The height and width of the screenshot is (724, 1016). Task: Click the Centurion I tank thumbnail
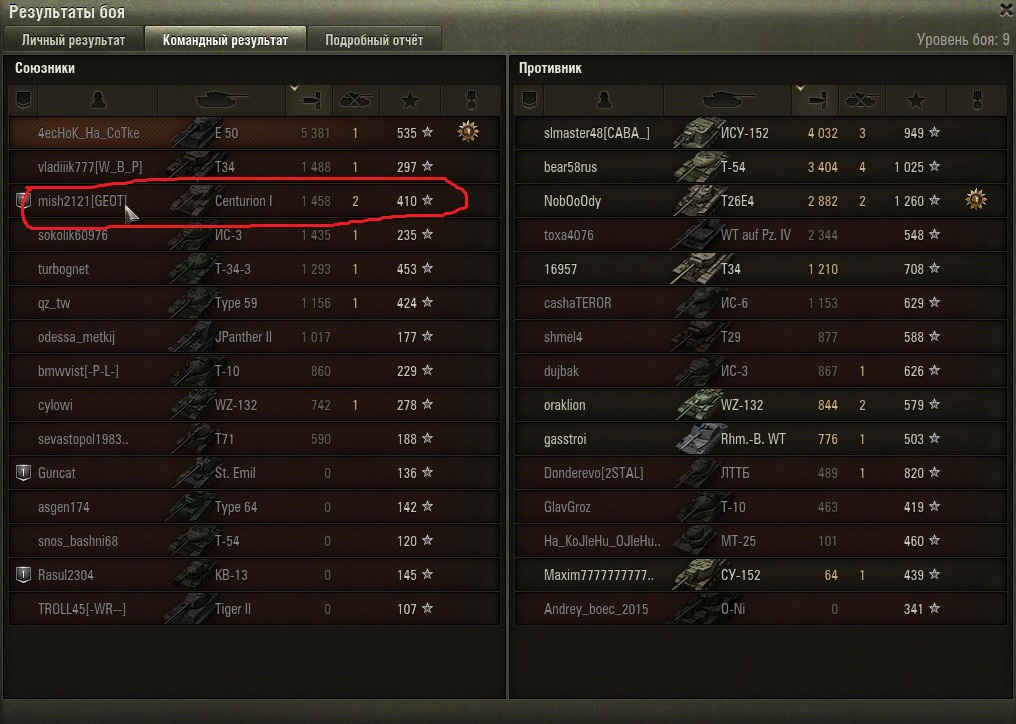click(x=191, y=200)
